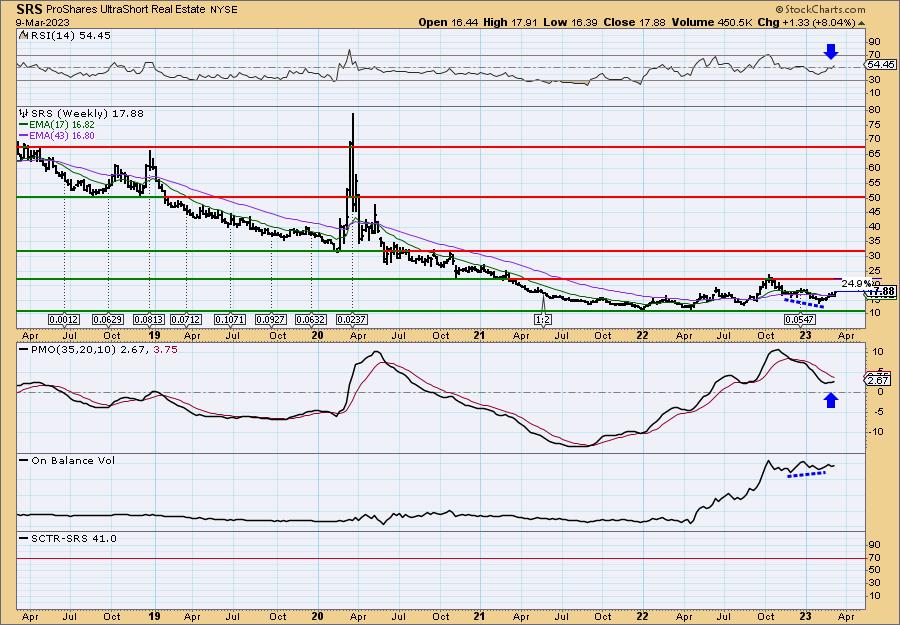Click the 'RSI(14) 54.45' panel label
The width and height of the screenshot is (900, 625).
(x=69, y=36)
